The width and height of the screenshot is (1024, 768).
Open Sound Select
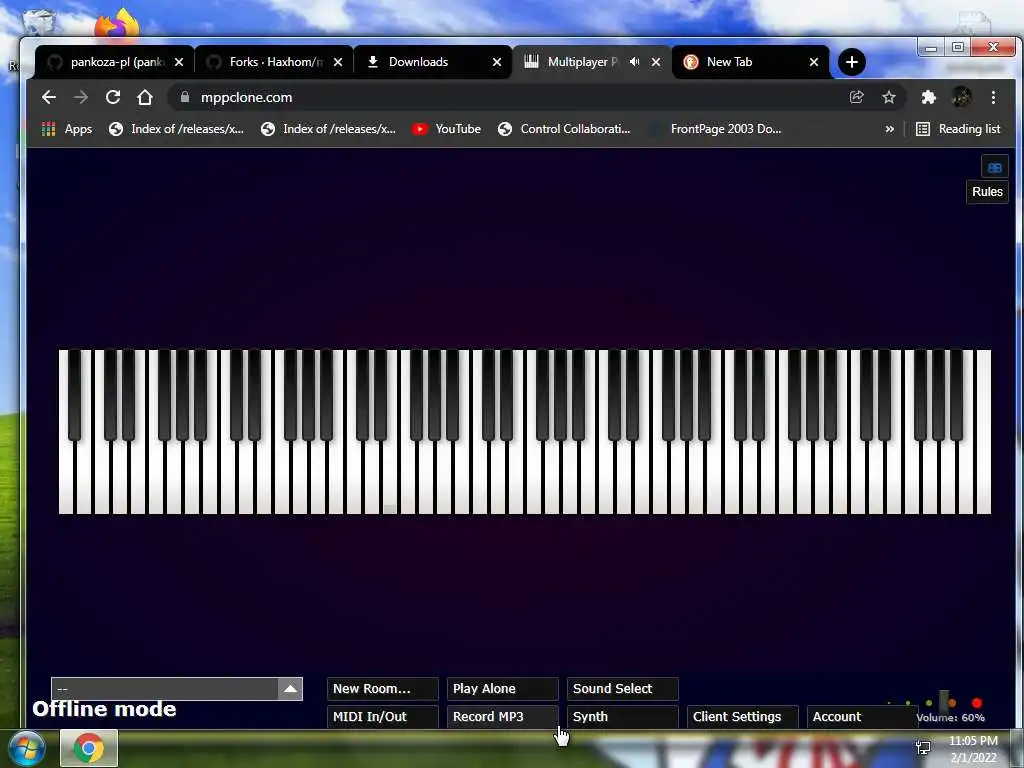coord(622,689)
